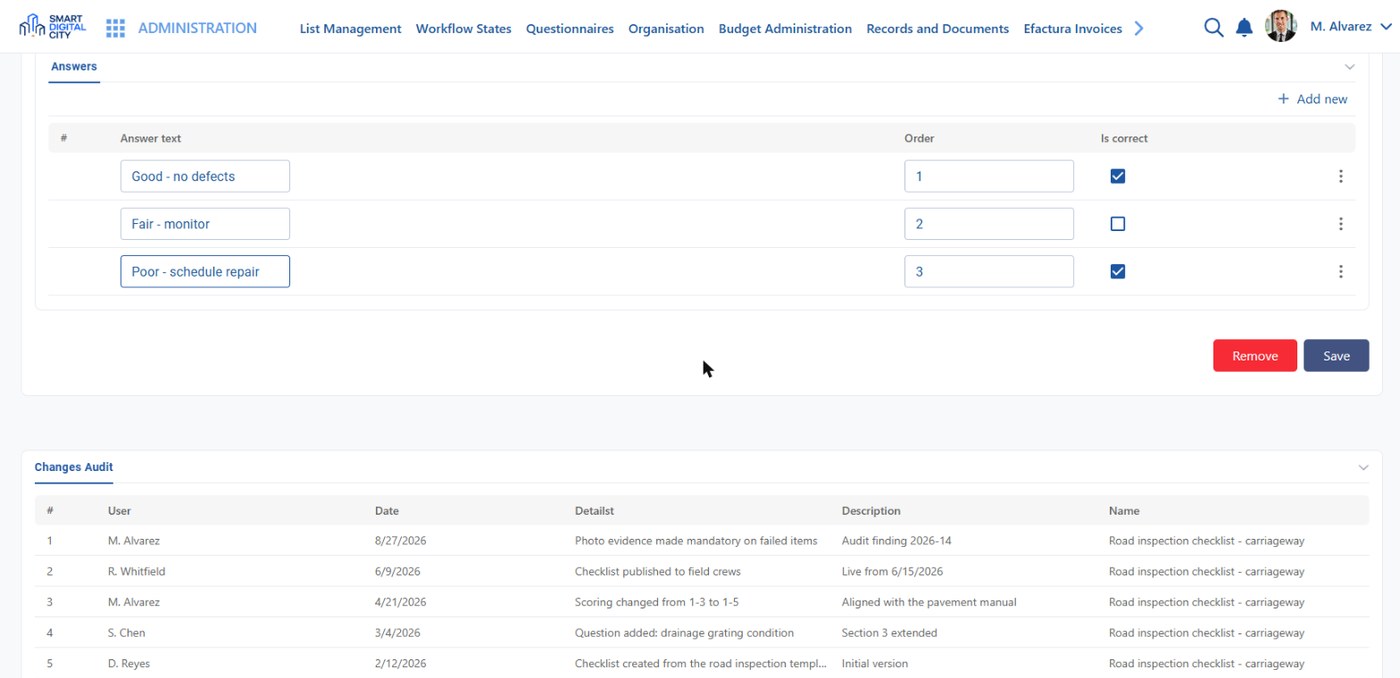Open options menu for 'Good - no defects' answer

coord(1340,176)
